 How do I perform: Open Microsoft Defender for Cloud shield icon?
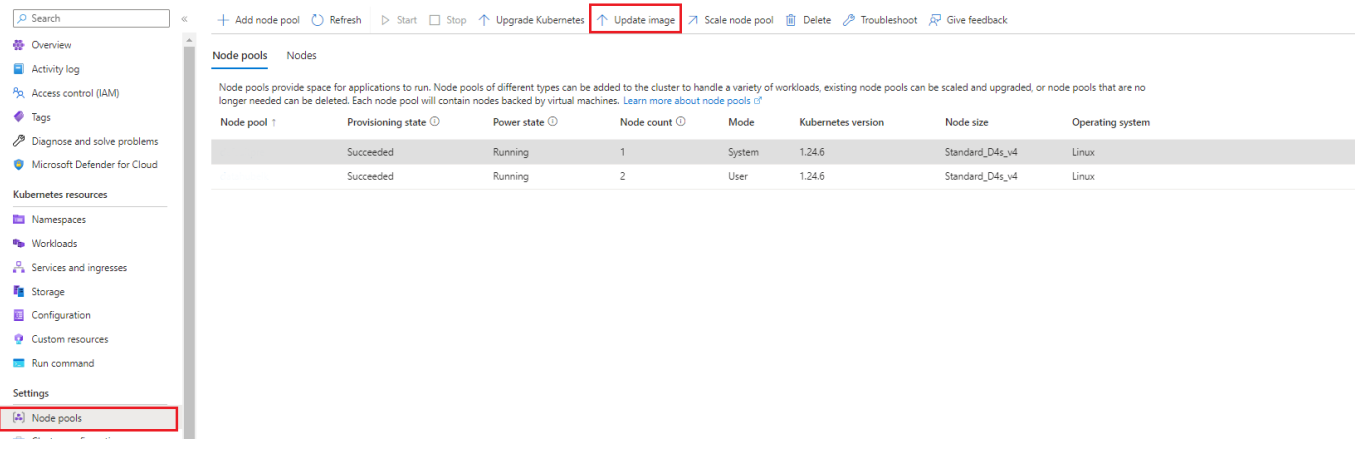tap(19, 165)
